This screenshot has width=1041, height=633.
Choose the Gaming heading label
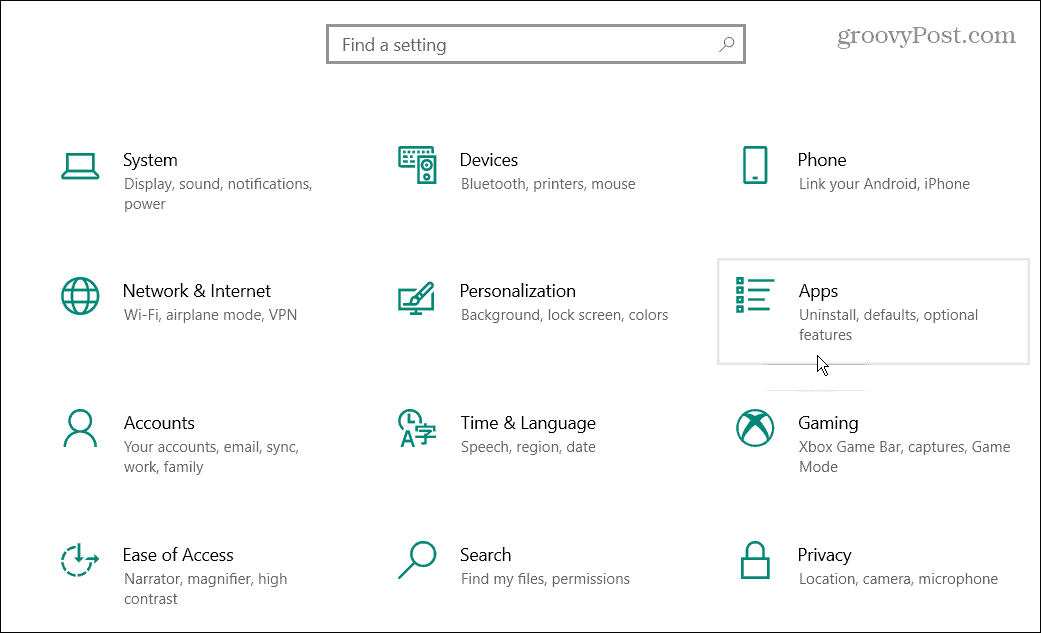(x=828, y=423)
